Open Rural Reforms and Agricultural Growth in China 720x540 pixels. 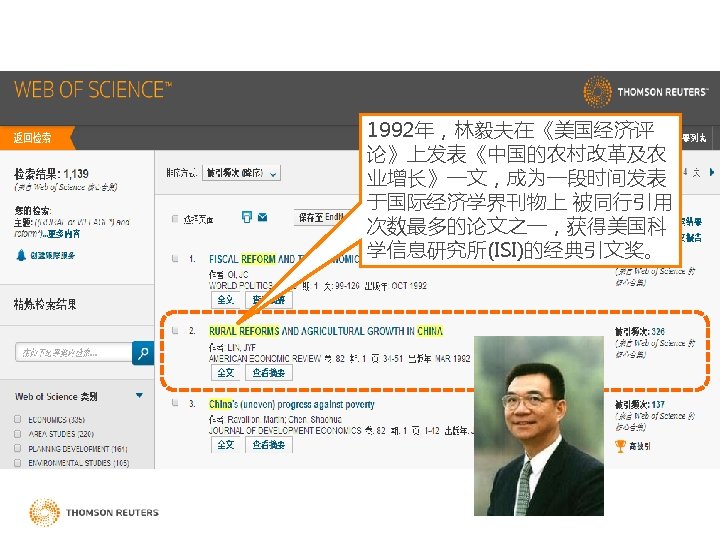click(326, 331)
